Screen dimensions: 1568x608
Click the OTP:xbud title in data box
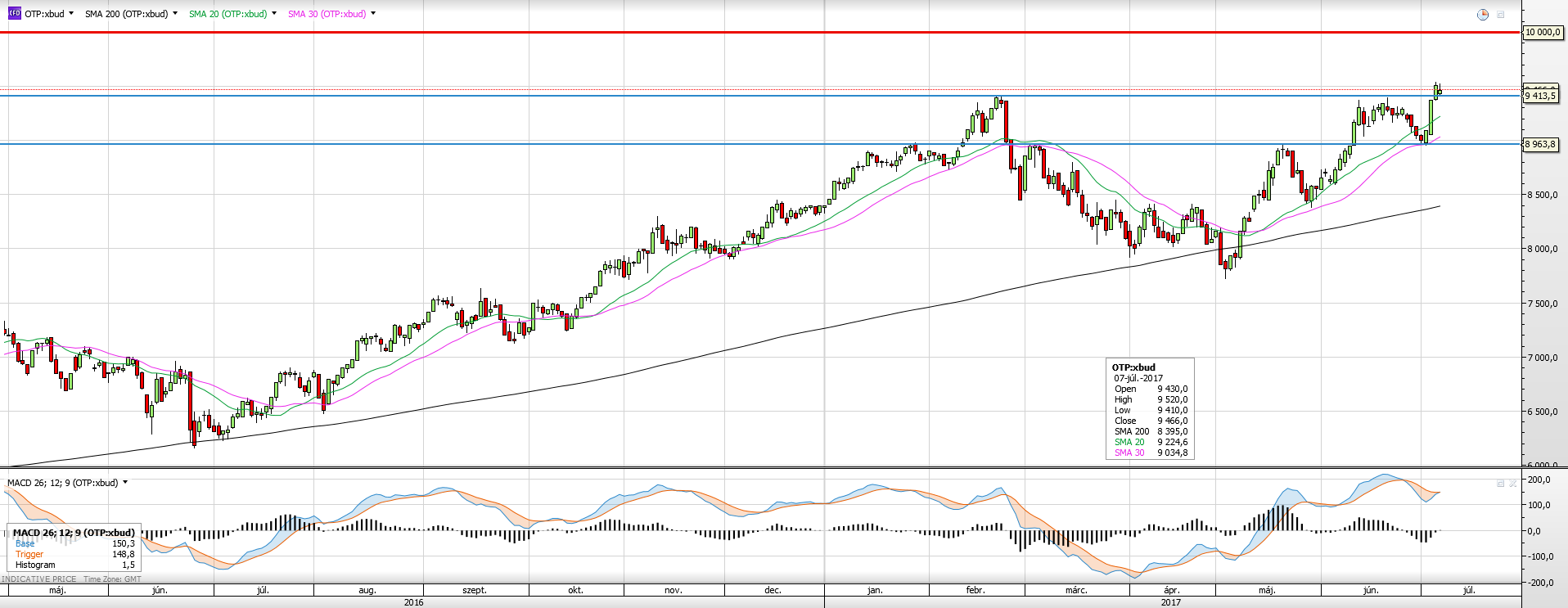tap(1133, 367)
